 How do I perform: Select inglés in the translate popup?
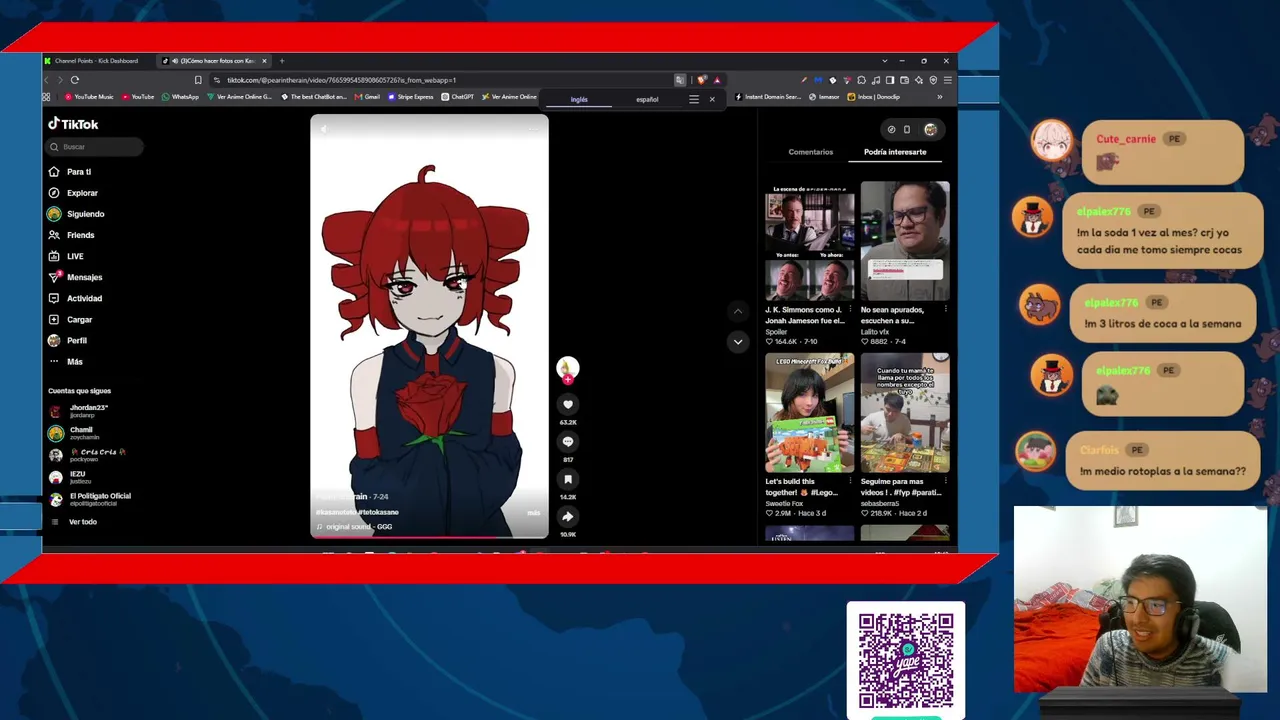tap(579, 100)
